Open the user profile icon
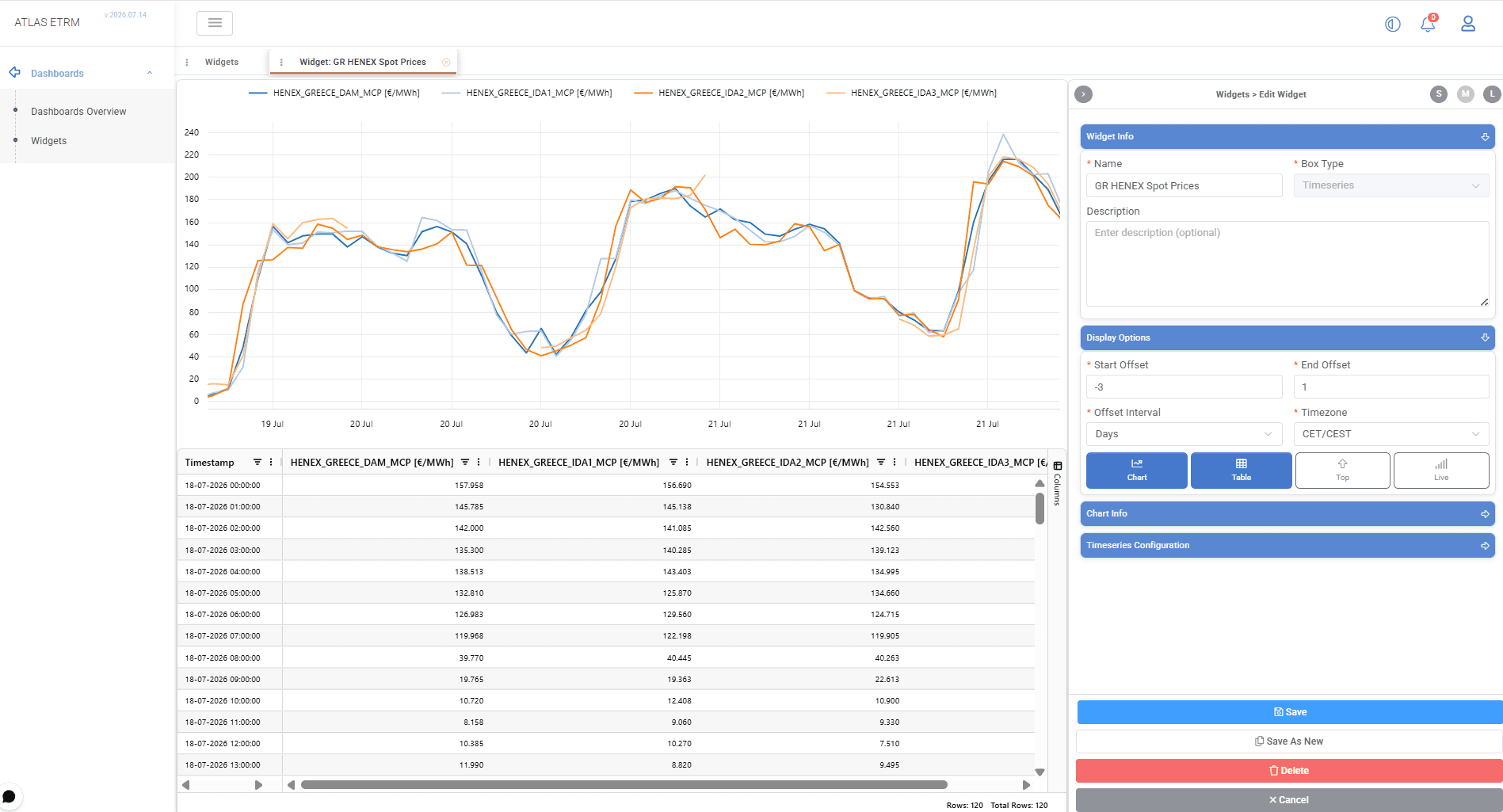The width and height of the screenshot is (1503, 812). [1467, 24]
